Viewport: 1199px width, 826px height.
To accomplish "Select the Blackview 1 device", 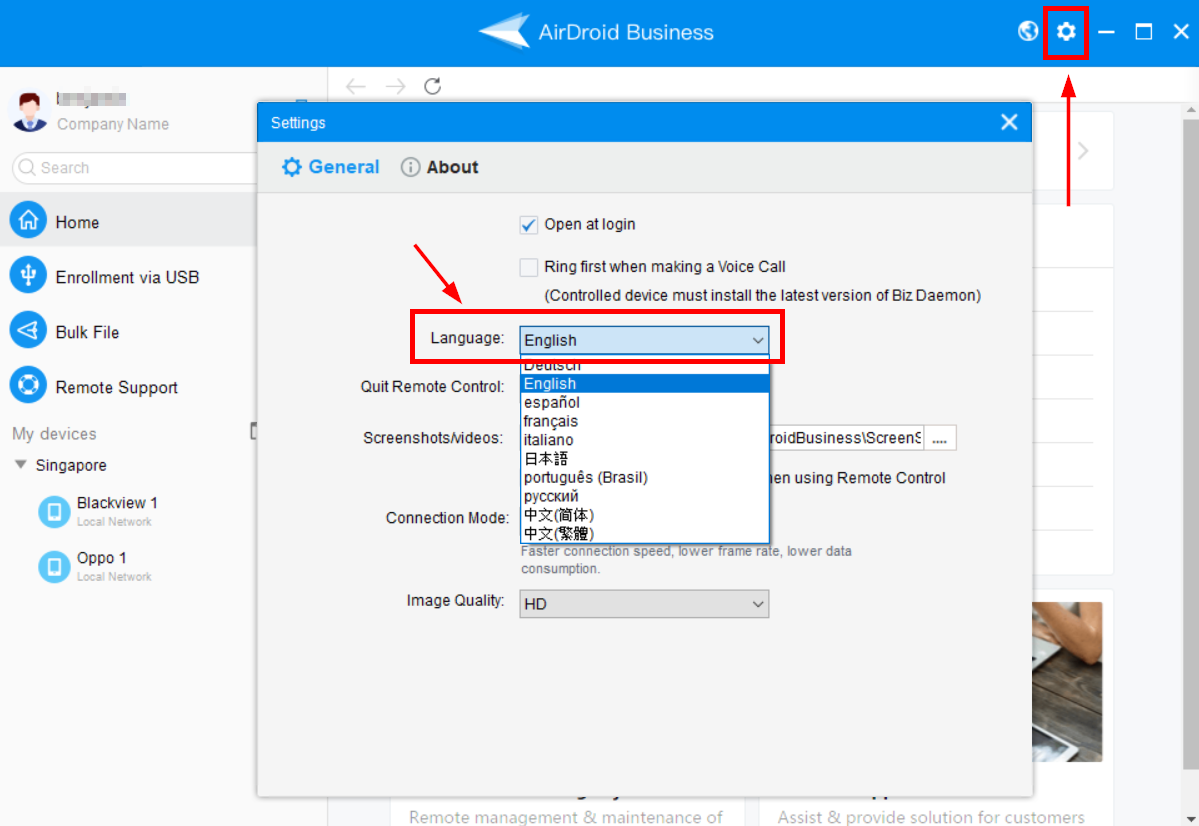I will pyautogui.click(x=128, y=512).
